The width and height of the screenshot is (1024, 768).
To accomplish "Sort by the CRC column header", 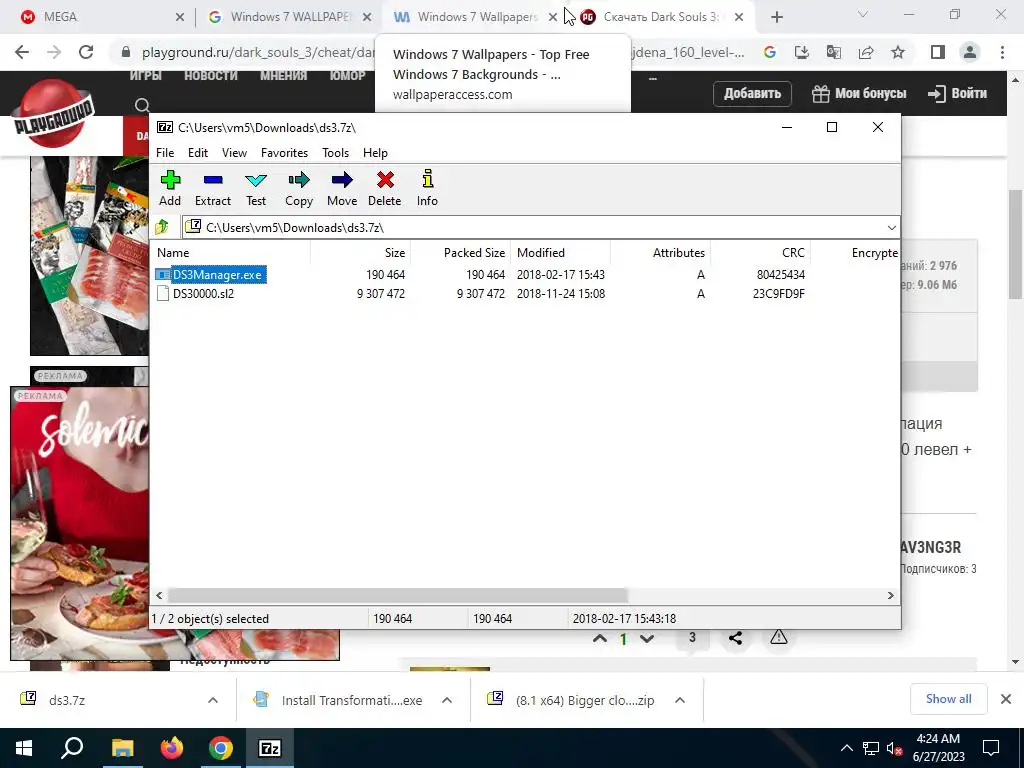I will tap(760, 253).
